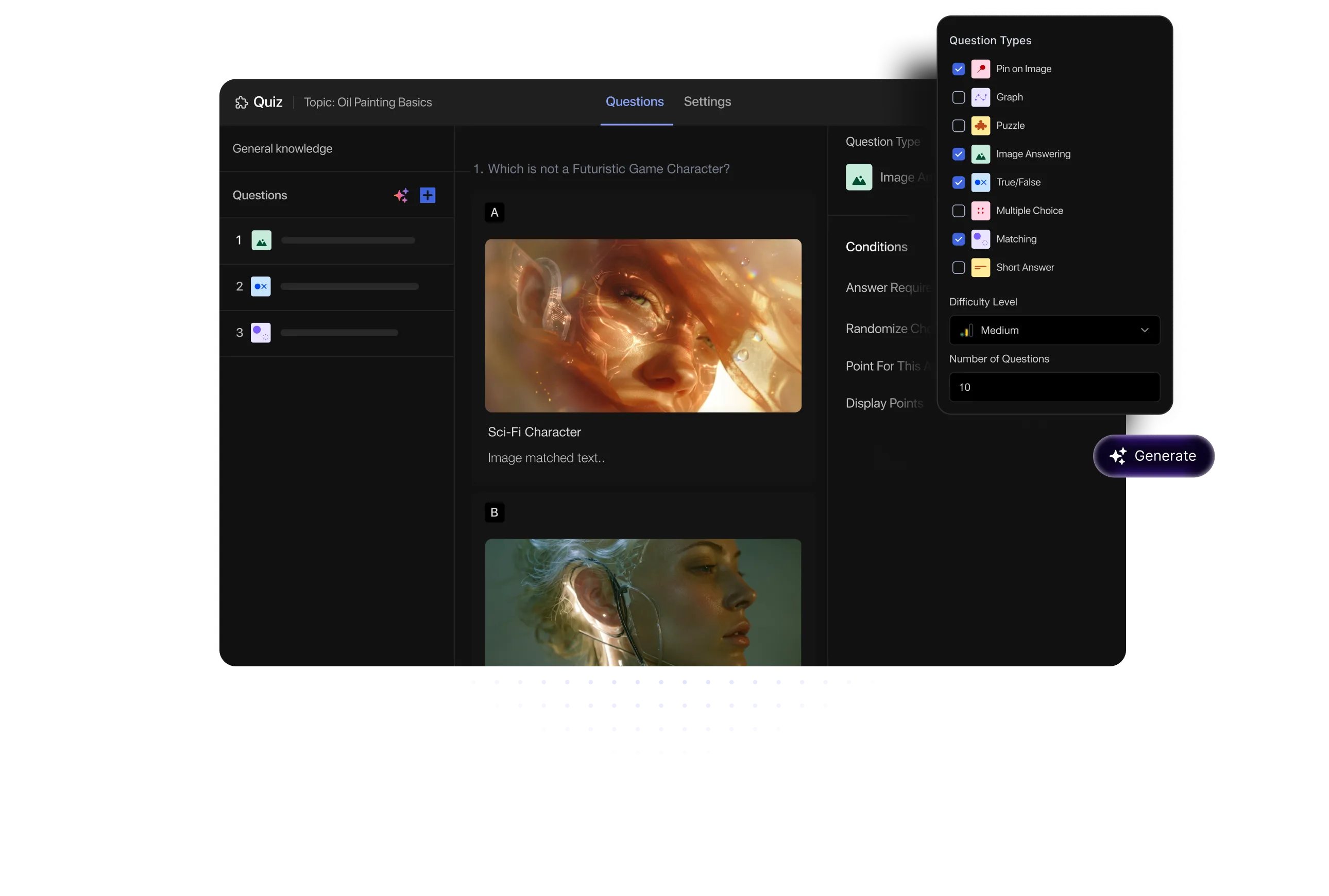Check the Graph checkbox
Screen dimensions: 1329x896
[x=959, y=97]
